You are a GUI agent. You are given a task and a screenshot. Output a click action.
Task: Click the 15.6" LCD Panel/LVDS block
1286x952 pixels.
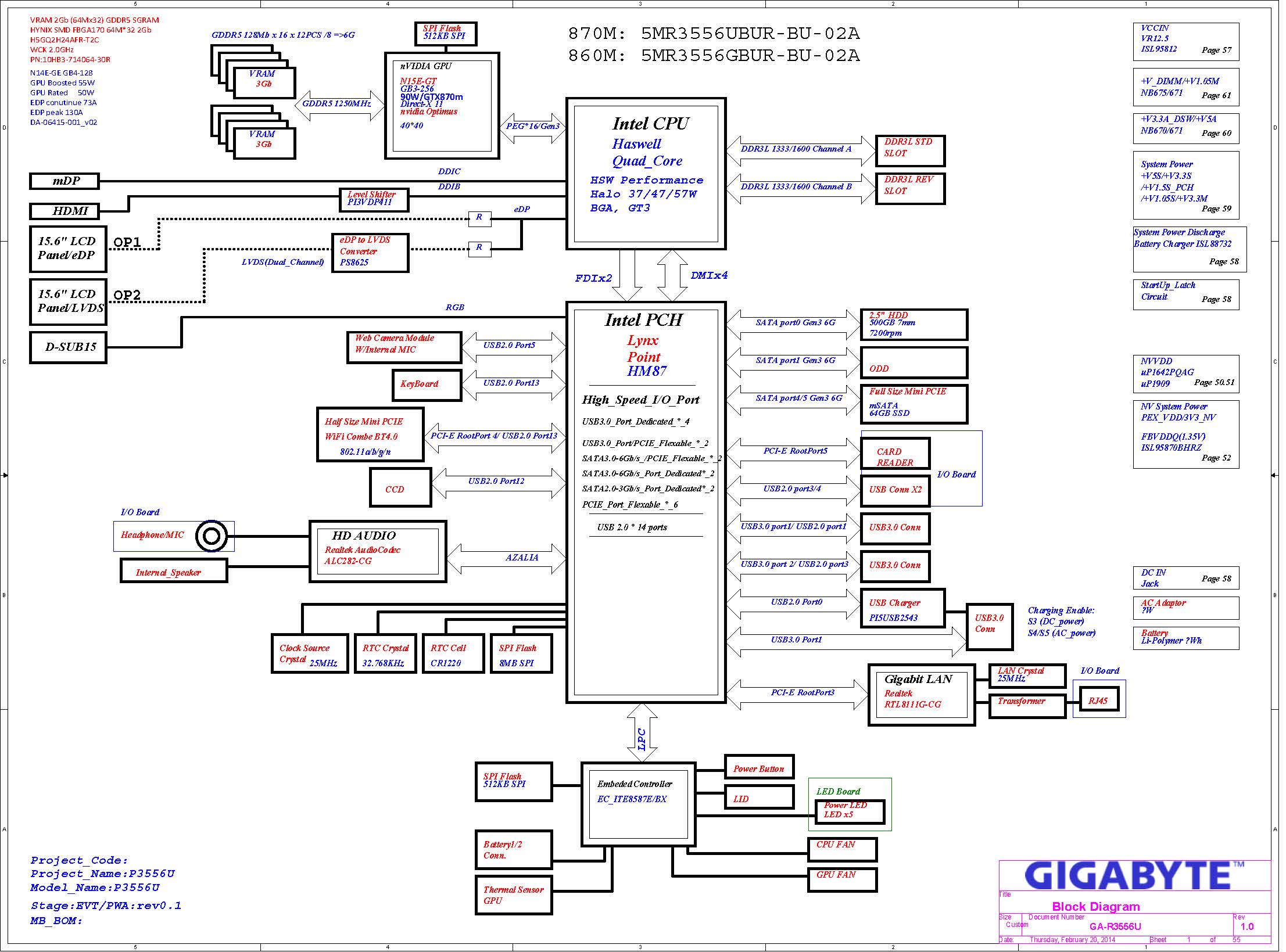[x=68, y=302]
